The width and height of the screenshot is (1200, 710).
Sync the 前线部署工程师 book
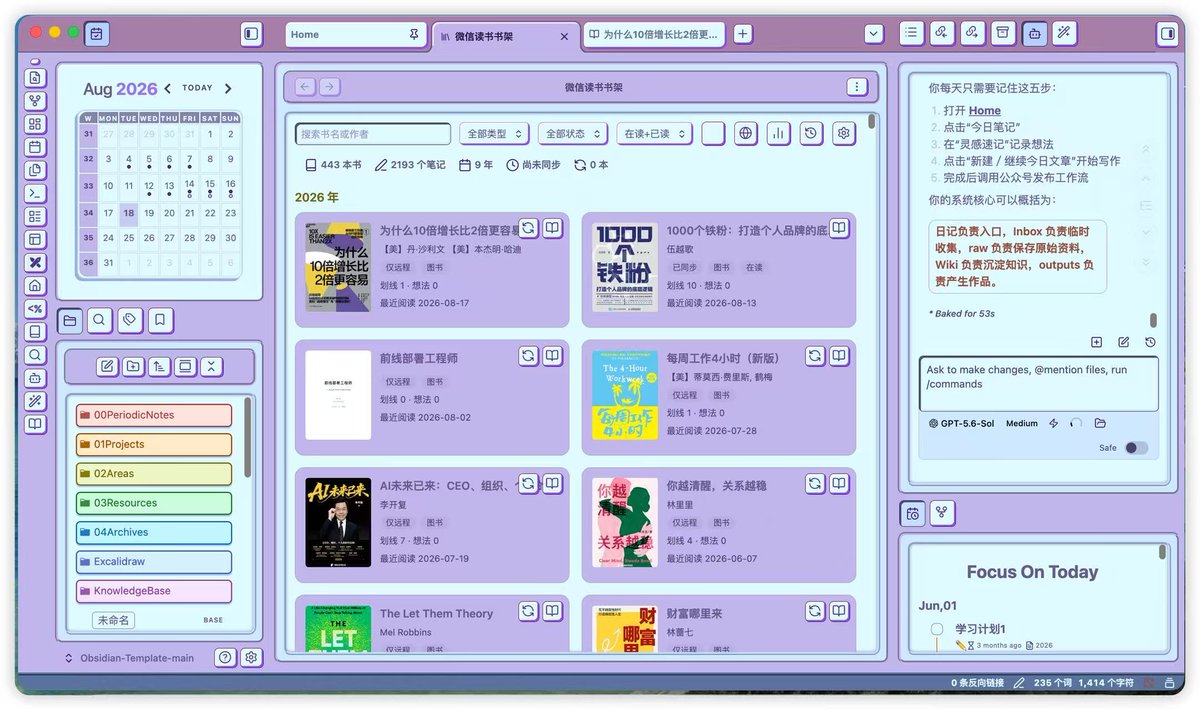(529, 355)
